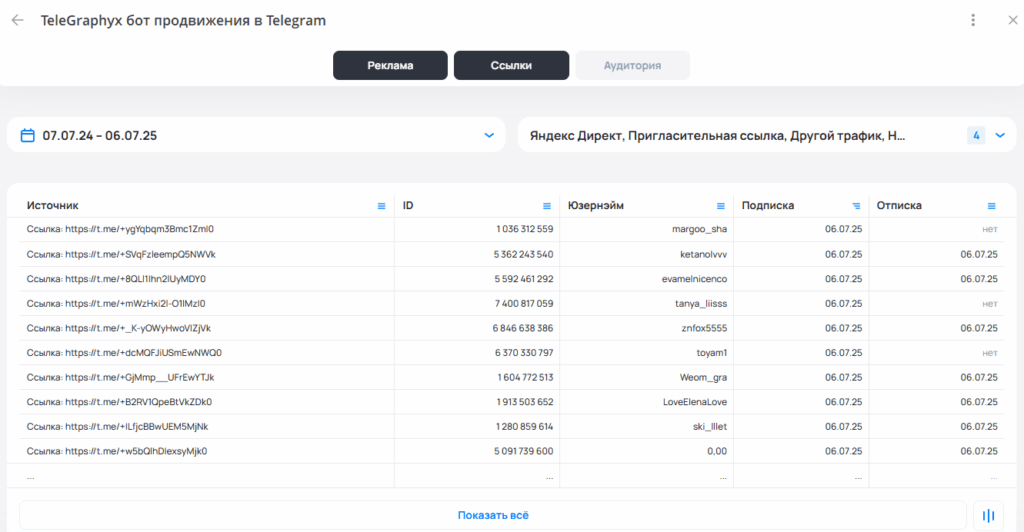Open Отписка column filter menu icon

click(x=992, y=206)
